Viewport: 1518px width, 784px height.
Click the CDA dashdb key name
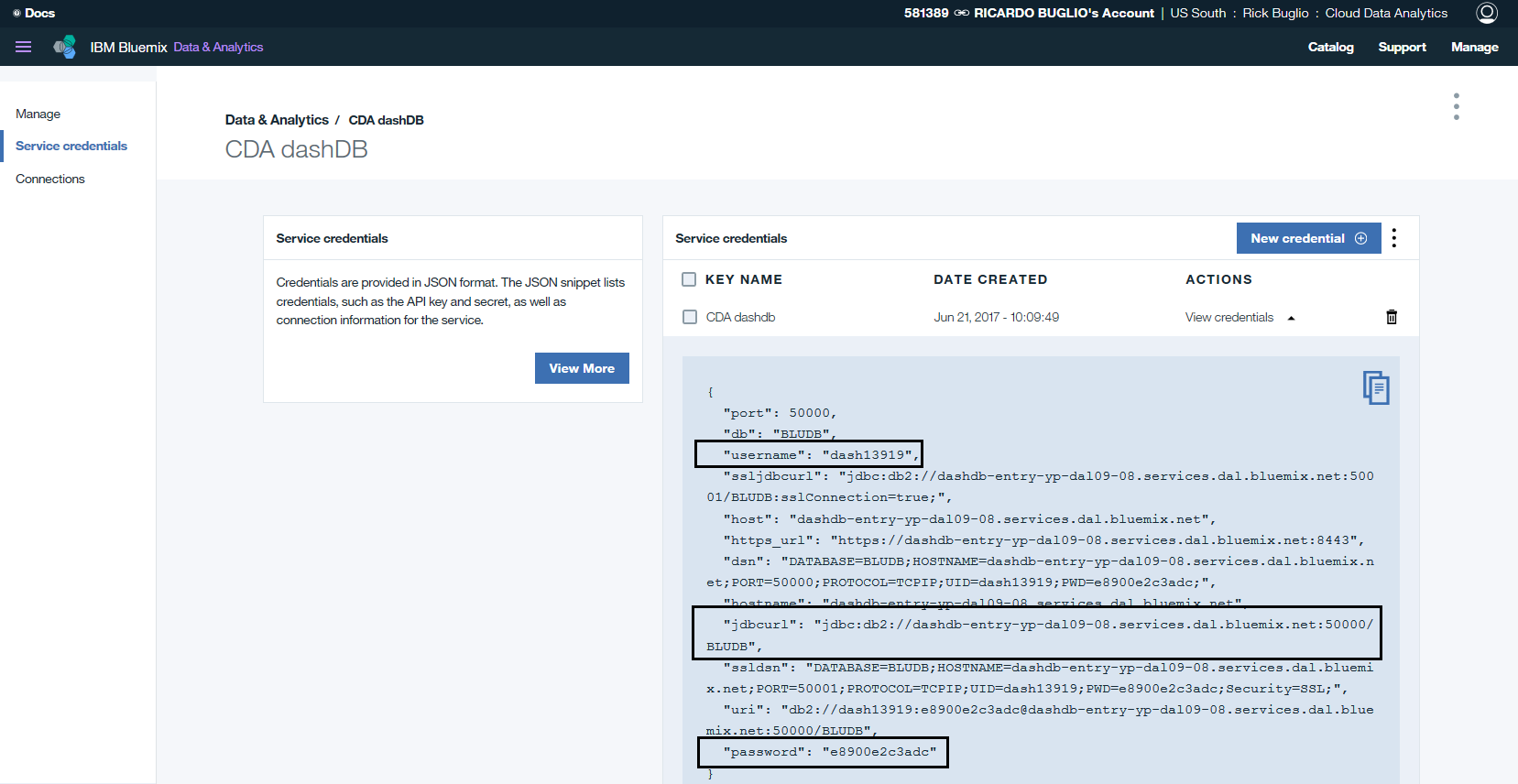(740, 317)
